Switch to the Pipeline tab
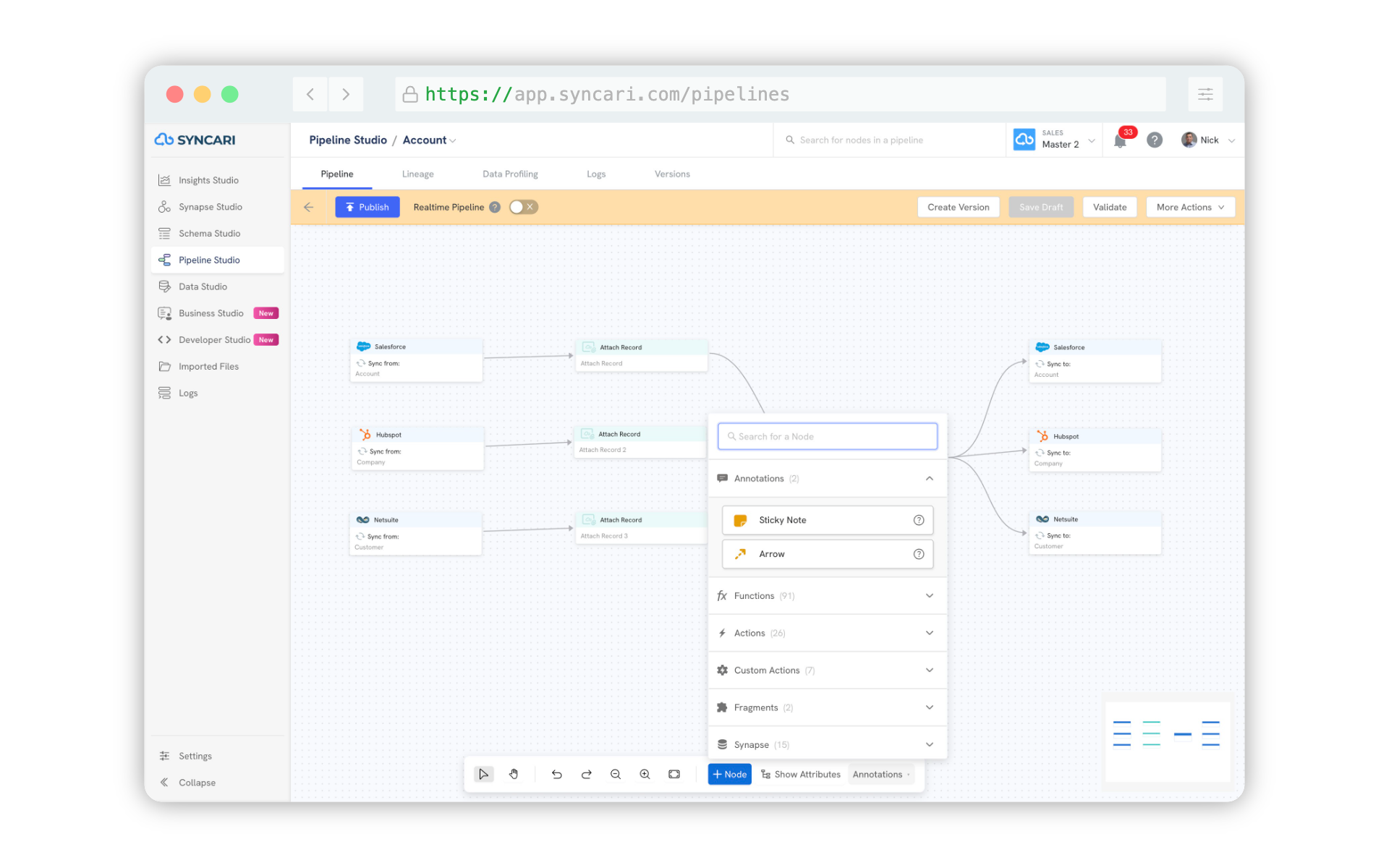This screenshot has width=1389, height=868. 337,174
